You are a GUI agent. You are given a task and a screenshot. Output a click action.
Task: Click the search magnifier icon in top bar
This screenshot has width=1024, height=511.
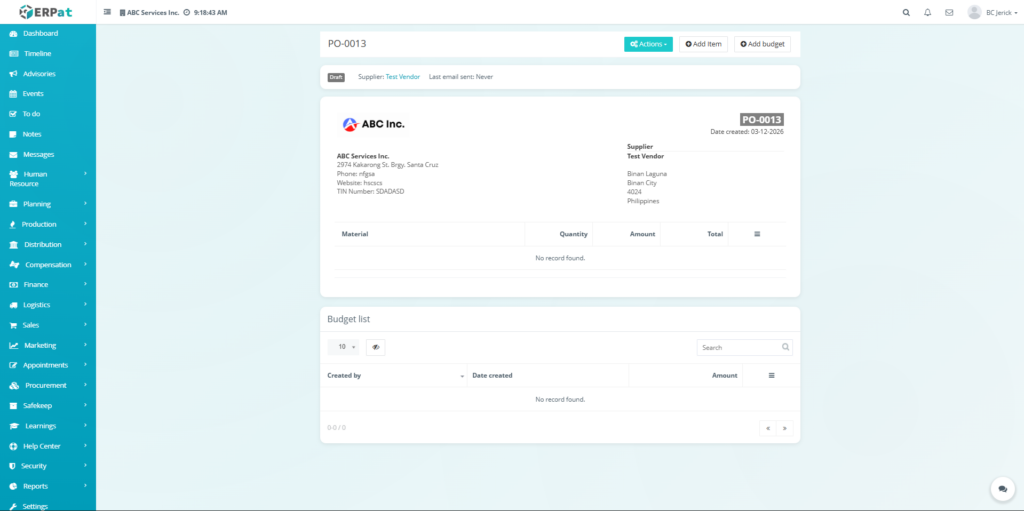pos(906,13)
